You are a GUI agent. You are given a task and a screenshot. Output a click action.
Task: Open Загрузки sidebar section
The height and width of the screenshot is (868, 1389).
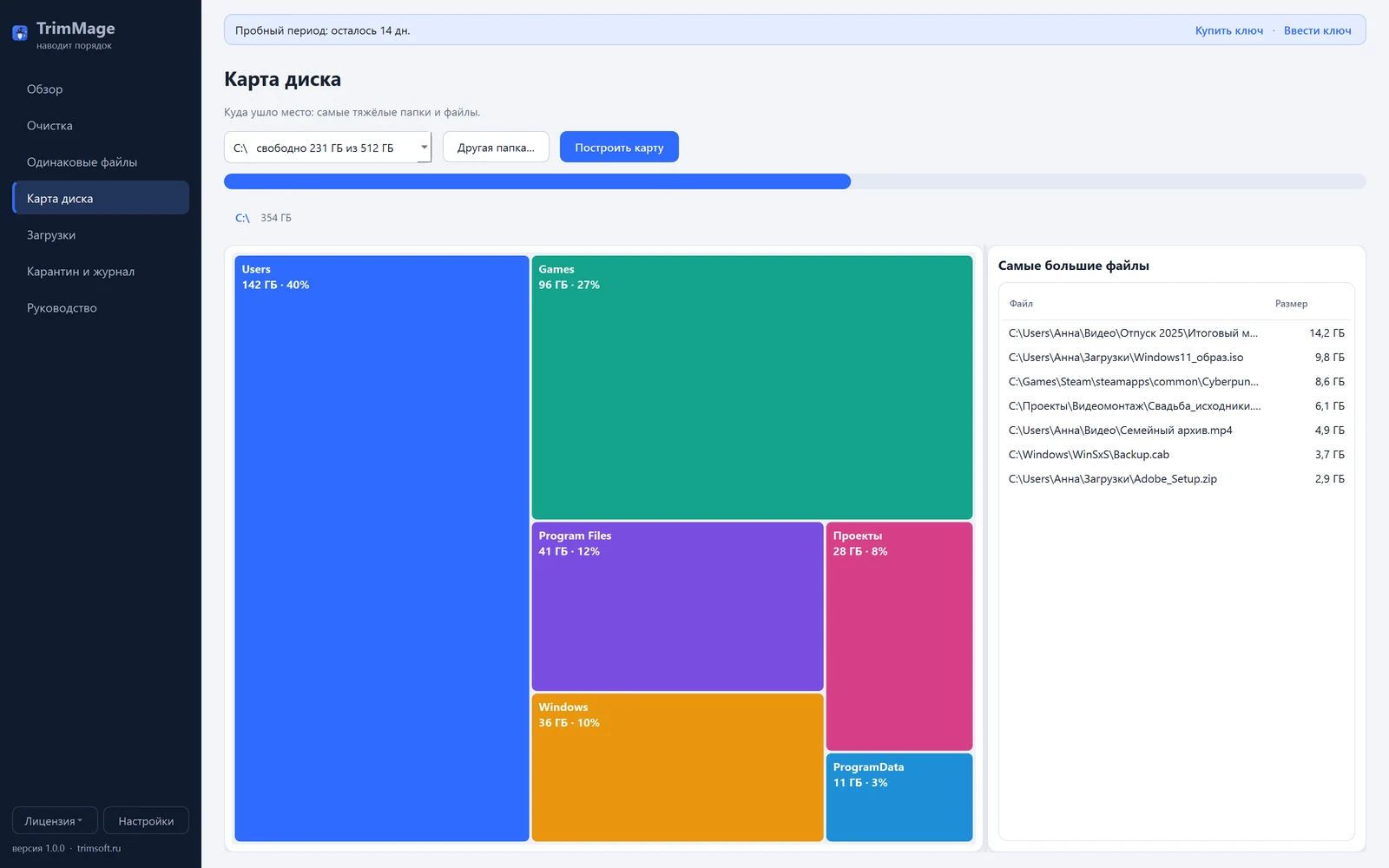point(101,235)
